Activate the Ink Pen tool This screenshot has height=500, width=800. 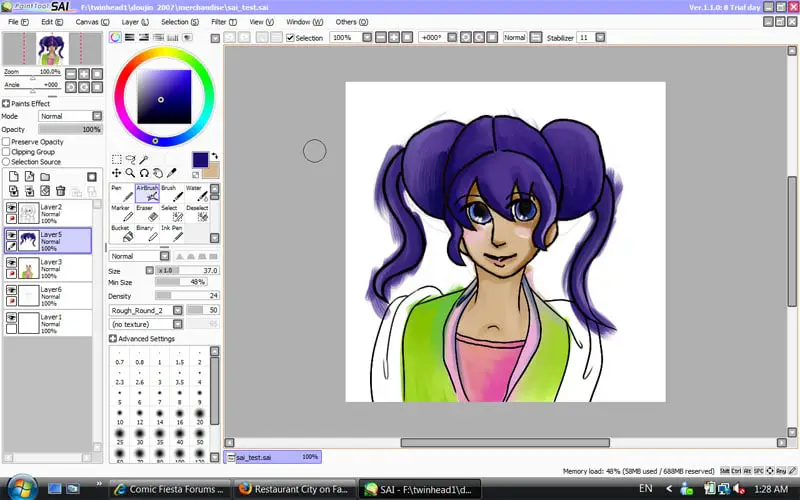(172, 234)
